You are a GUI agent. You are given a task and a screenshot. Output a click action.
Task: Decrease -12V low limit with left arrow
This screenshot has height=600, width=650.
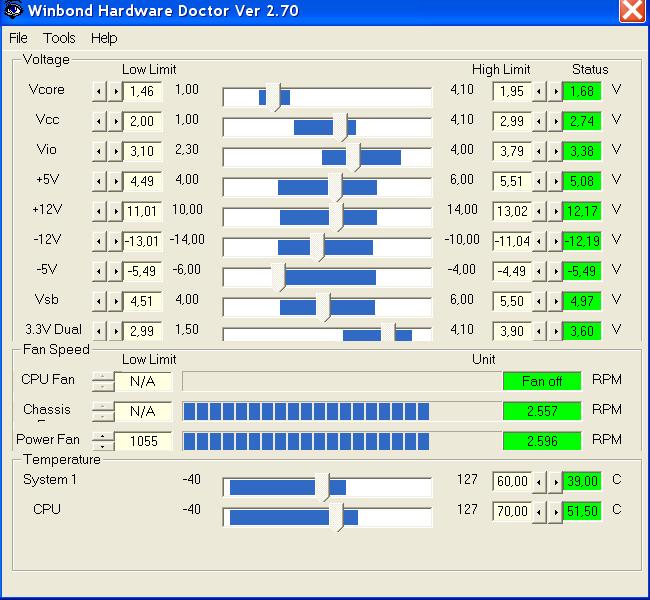[99, 241]
